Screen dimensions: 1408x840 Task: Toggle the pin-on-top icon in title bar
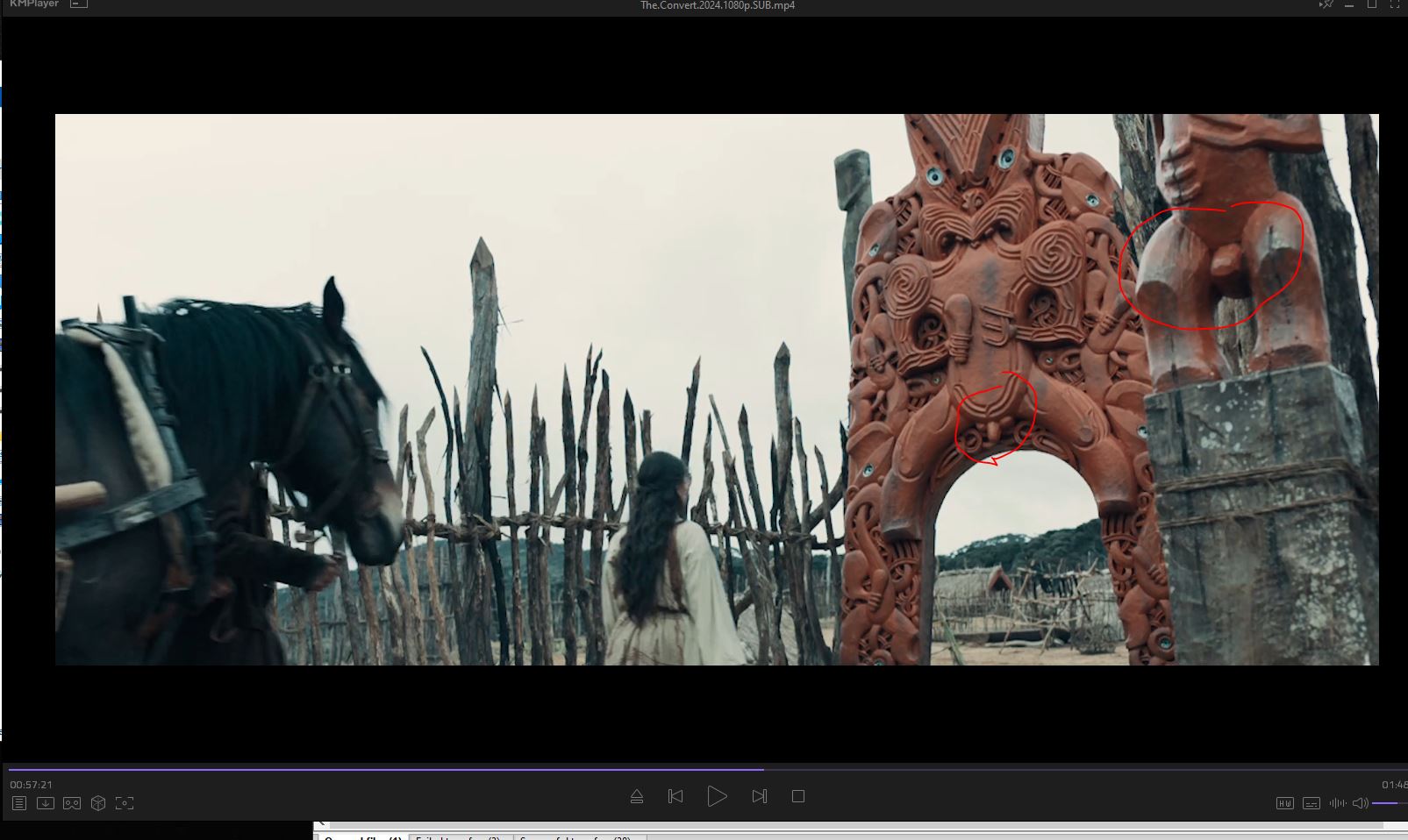(x=1326, y=5)
